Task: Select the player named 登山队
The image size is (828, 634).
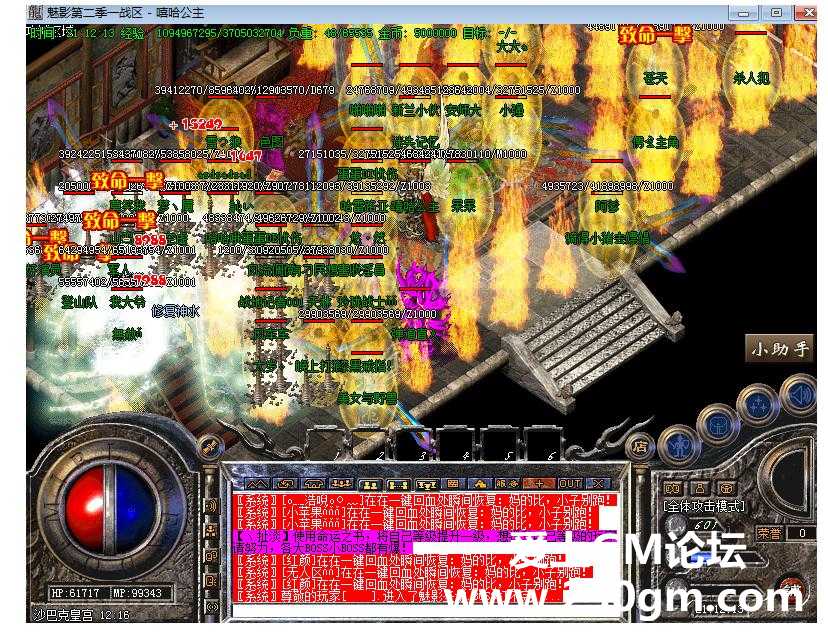Action: pos(79,303)
